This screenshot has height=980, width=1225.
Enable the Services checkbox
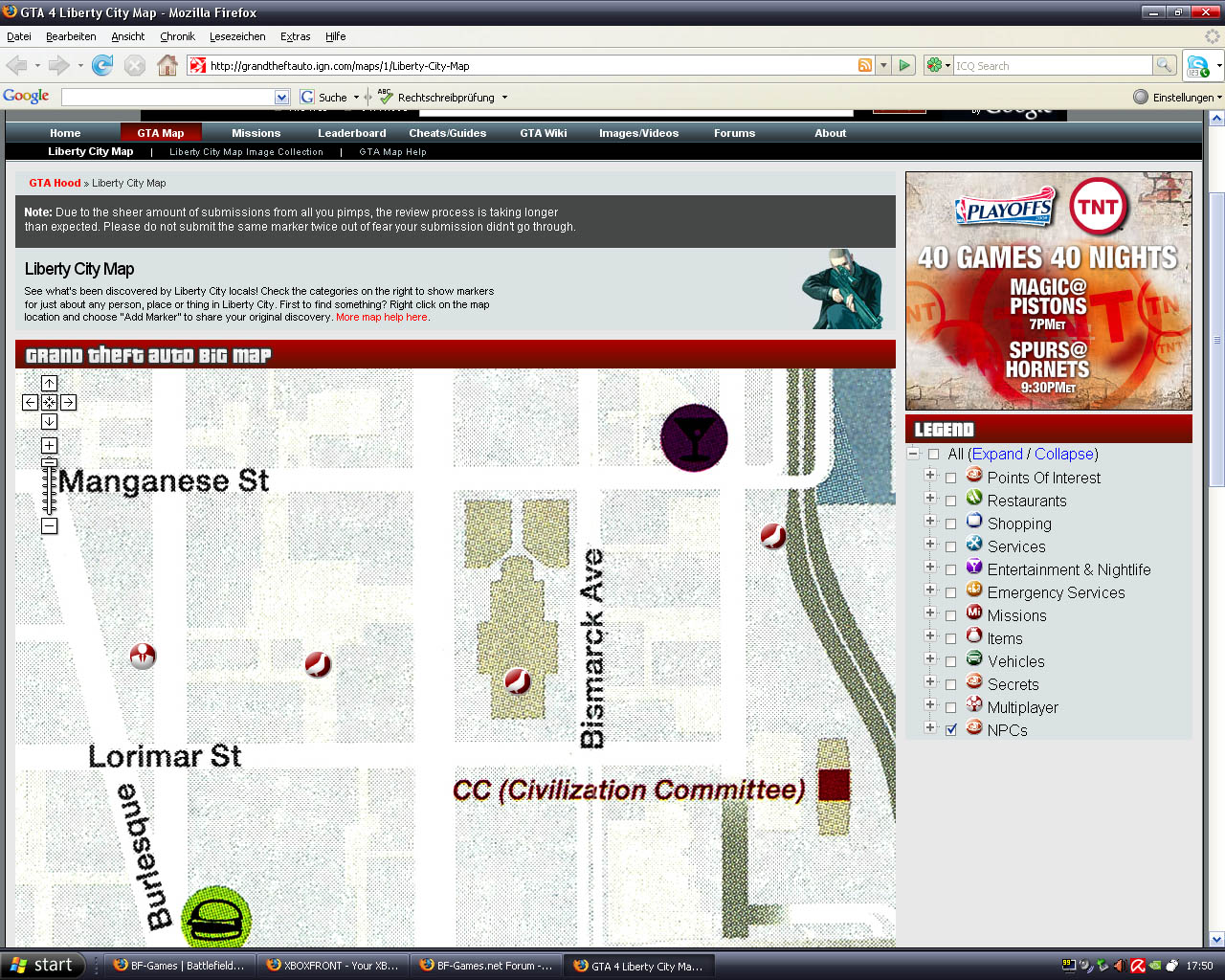coord(950,546)
